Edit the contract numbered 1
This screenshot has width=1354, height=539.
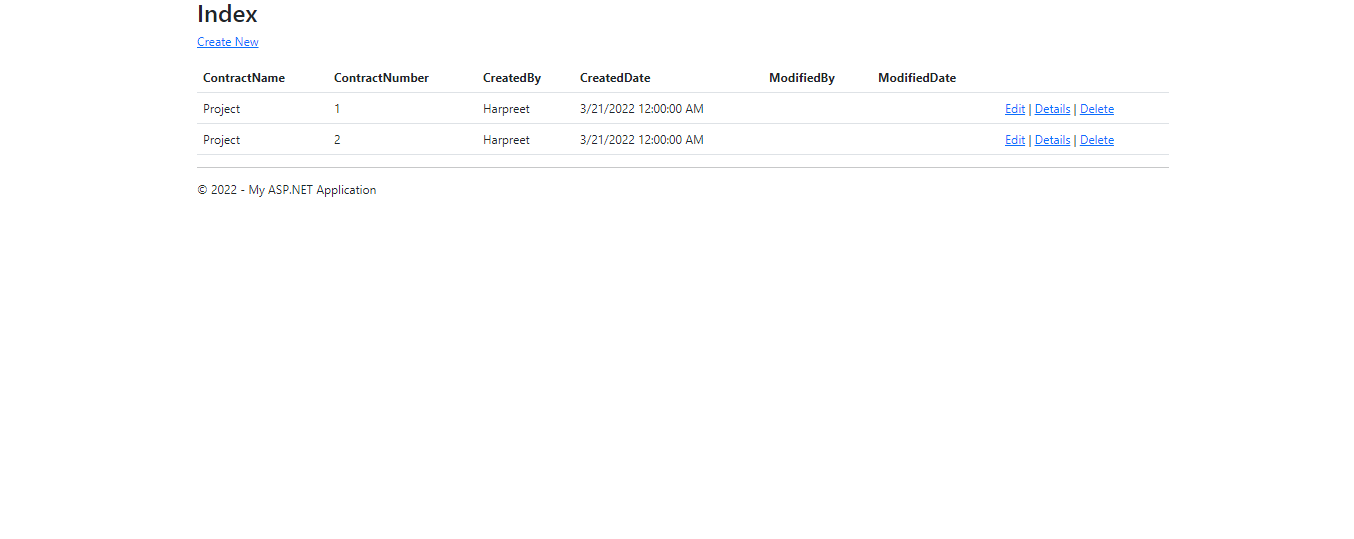1015,109
